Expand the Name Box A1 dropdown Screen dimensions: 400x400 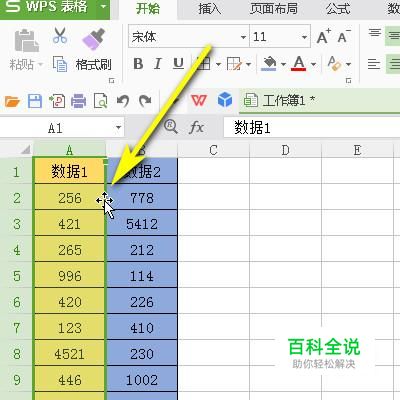click(118, 128)
